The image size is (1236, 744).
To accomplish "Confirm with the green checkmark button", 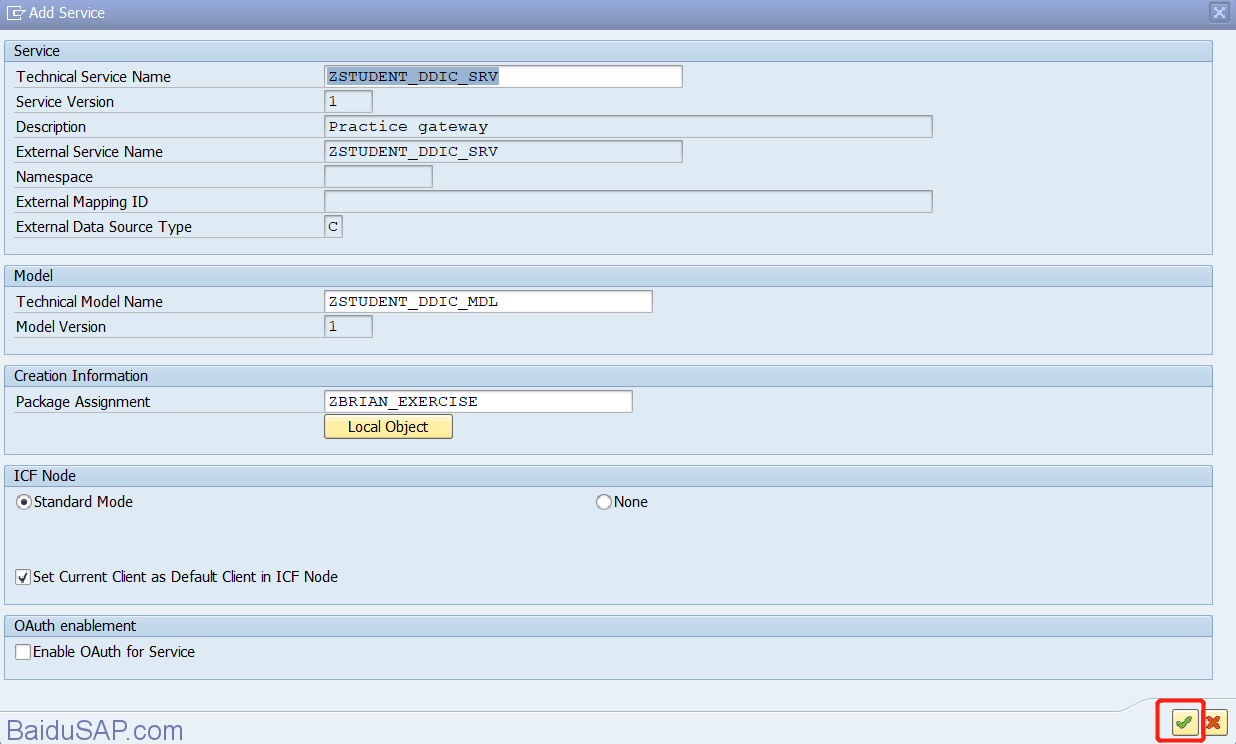I will (x=1184, y=722).
